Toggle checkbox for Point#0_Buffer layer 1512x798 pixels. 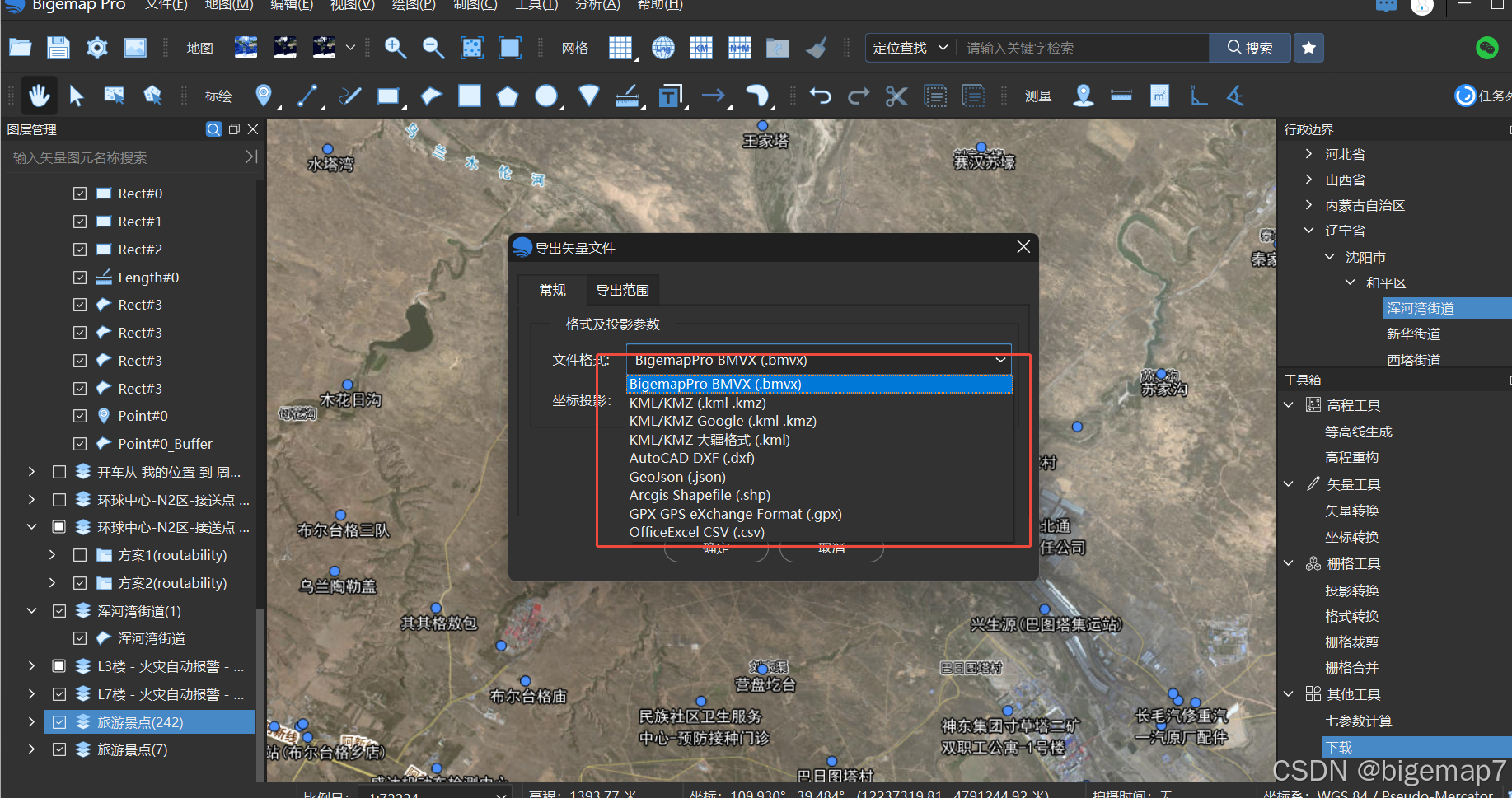click(80, 444)
